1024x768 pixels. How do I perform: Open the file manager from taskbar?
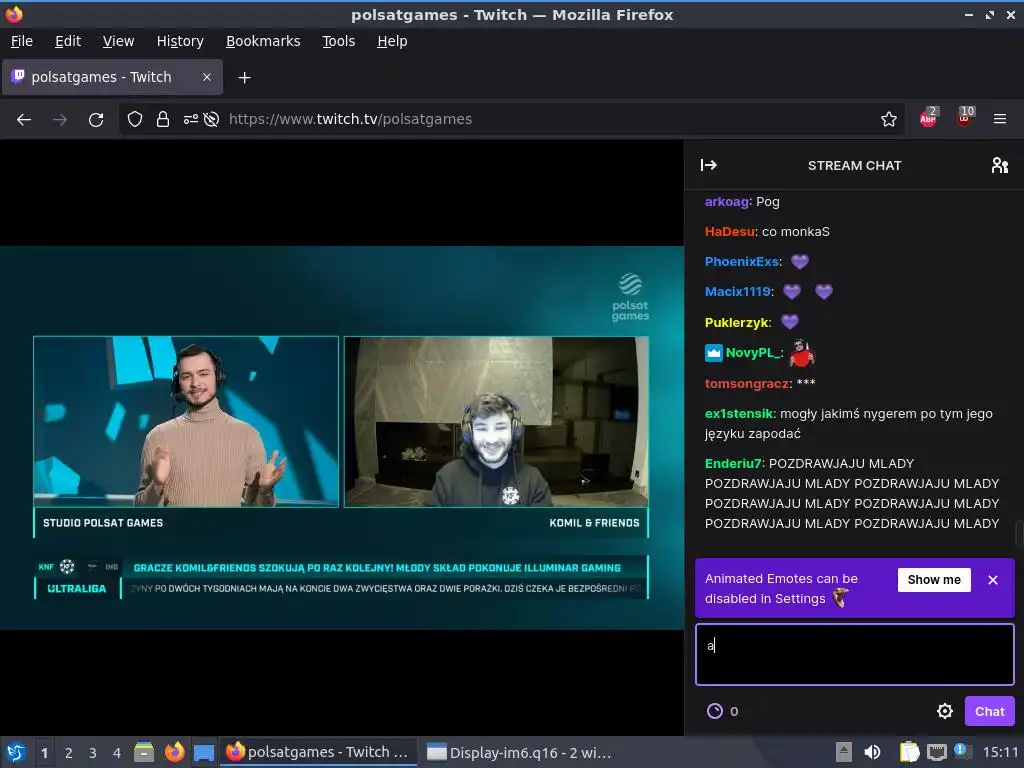click(x=144, y=752)
